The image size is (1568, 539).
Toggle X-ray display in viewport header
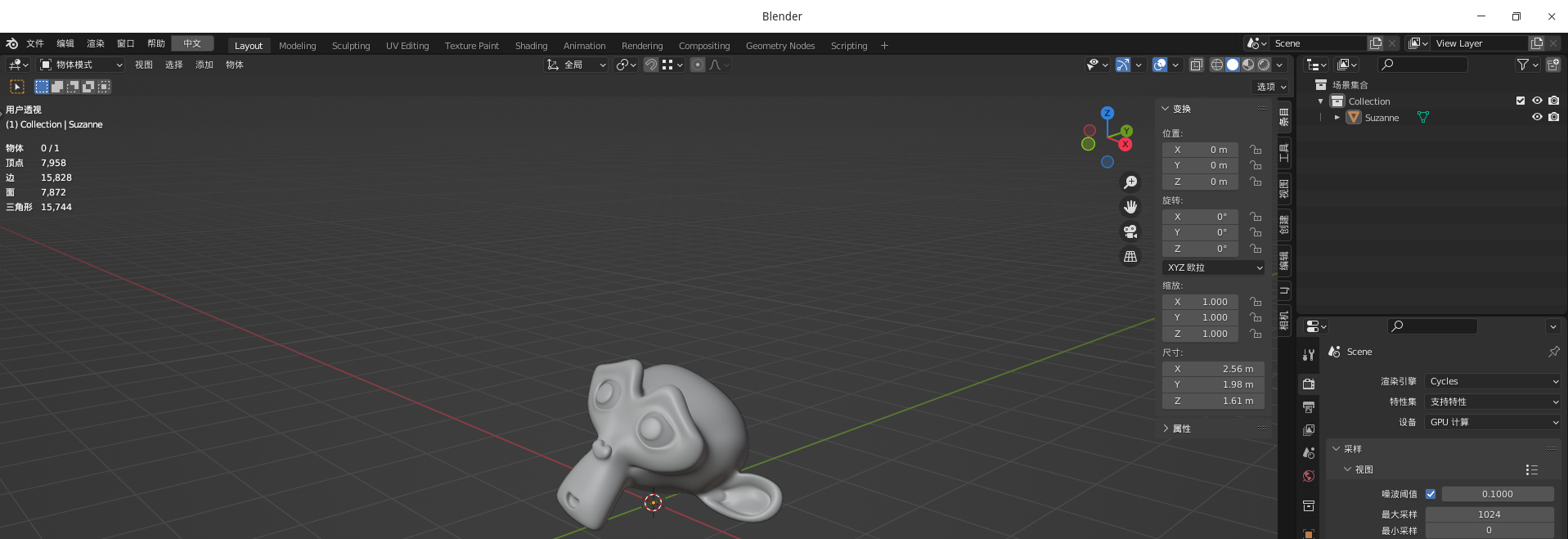tap(1196, 65)
